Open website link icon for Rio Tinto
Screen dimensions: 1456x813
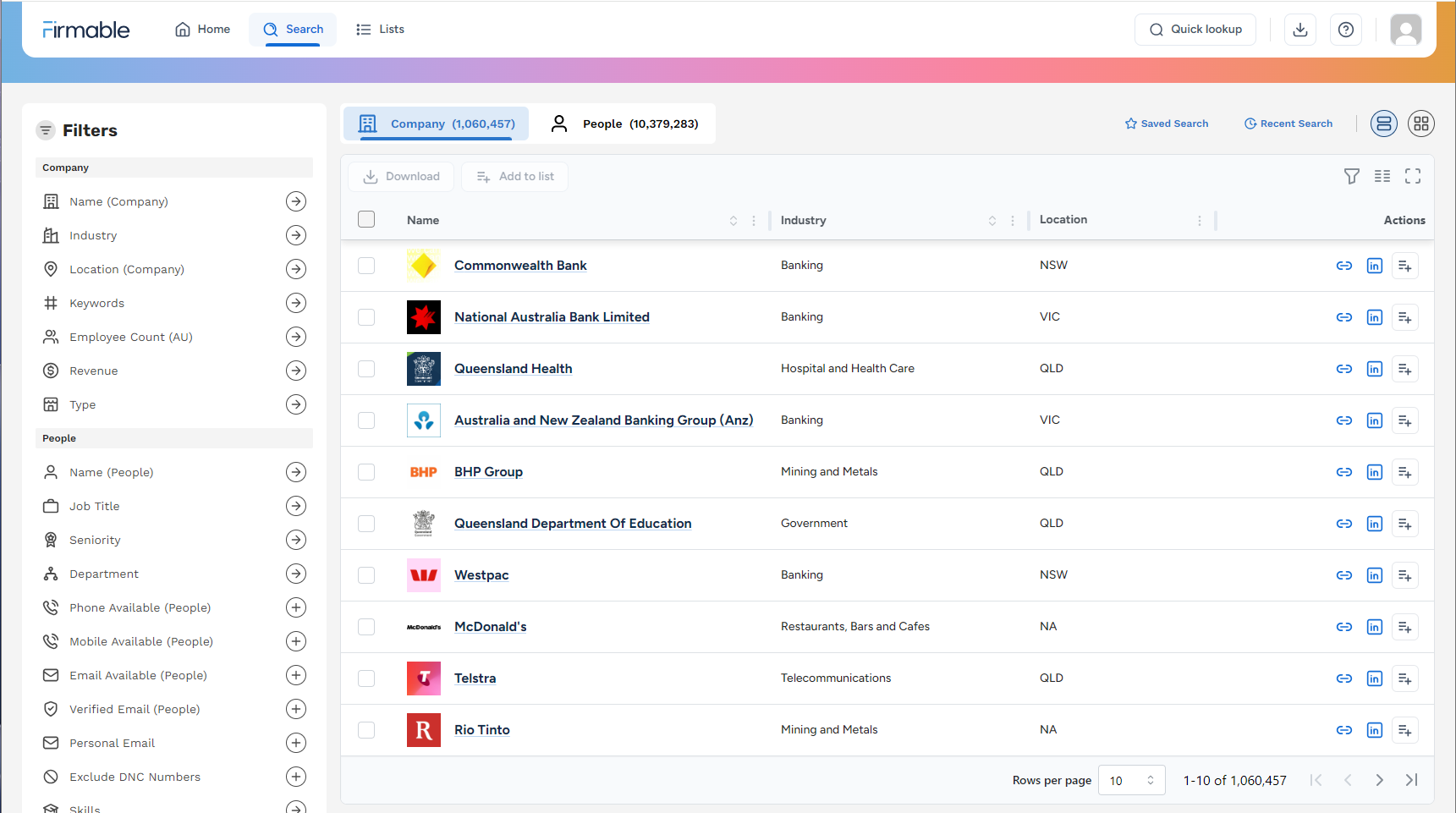click(1344, 730)
